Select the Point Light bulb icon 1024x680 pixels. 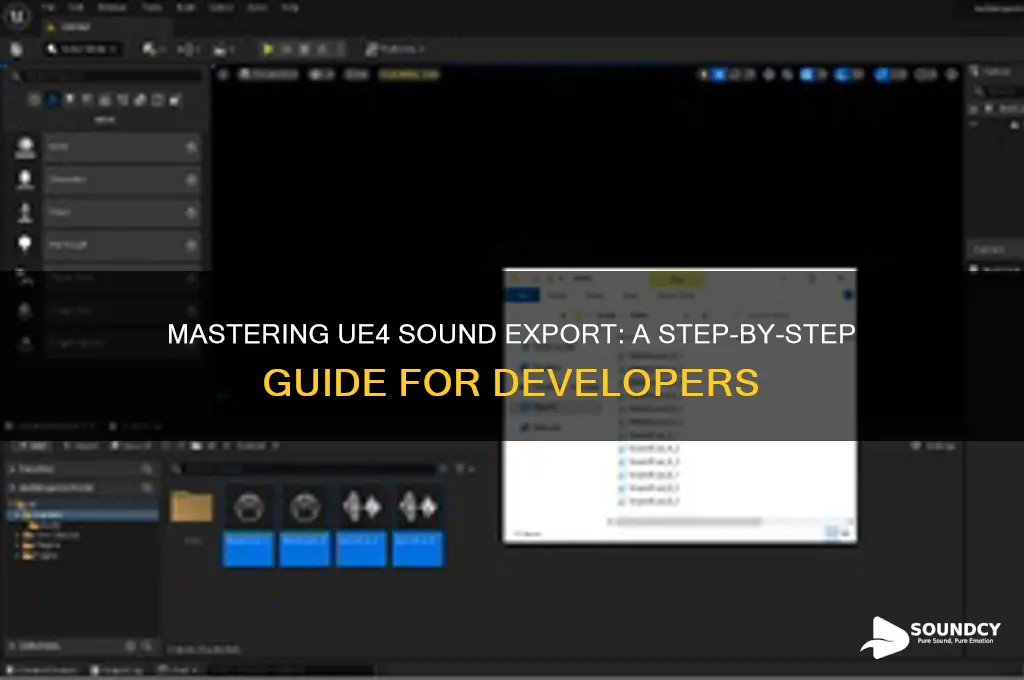click(x=25, y=244)
